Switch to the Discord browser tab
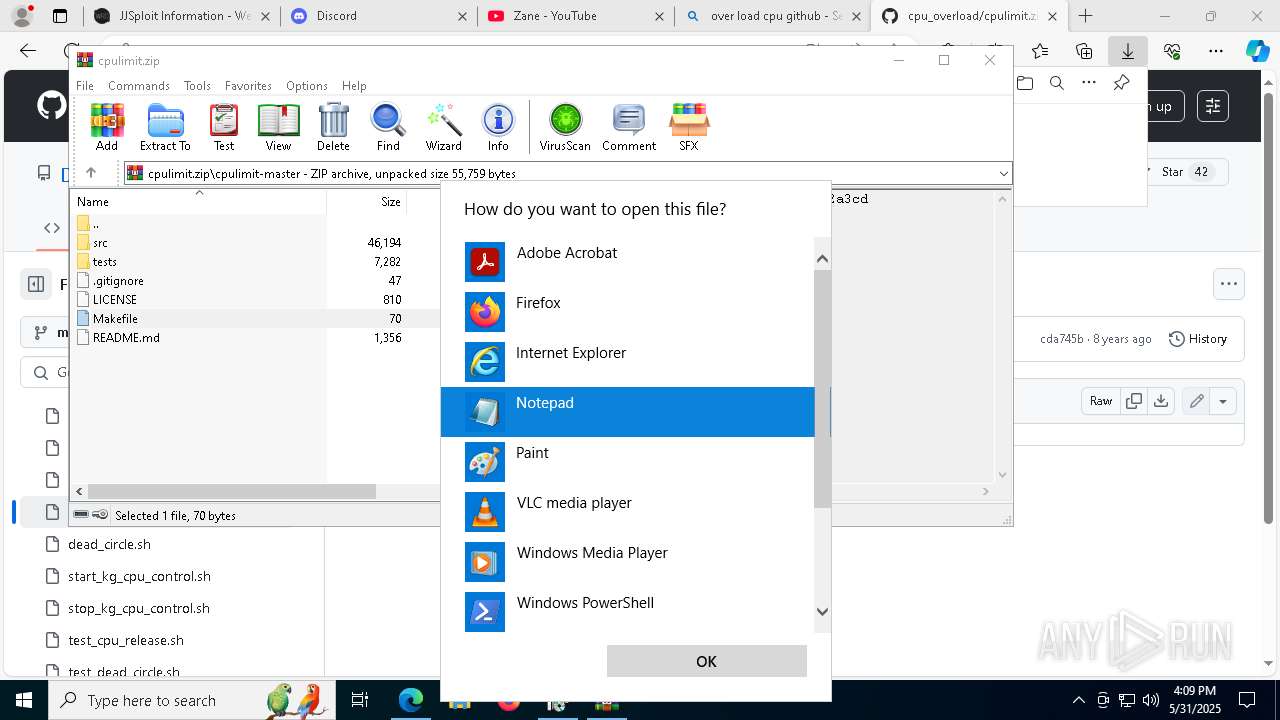 click(x=378, y=16)
